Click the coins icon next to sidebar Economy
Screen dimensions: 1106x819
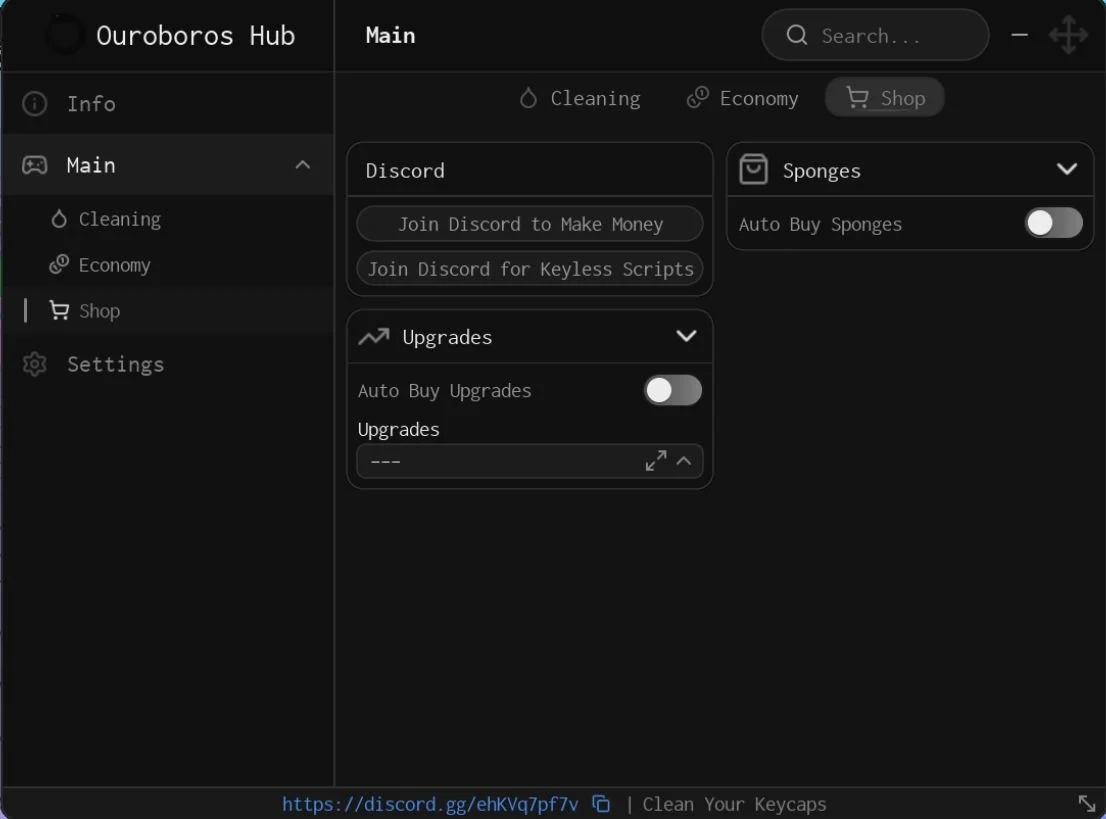point(59,265)
